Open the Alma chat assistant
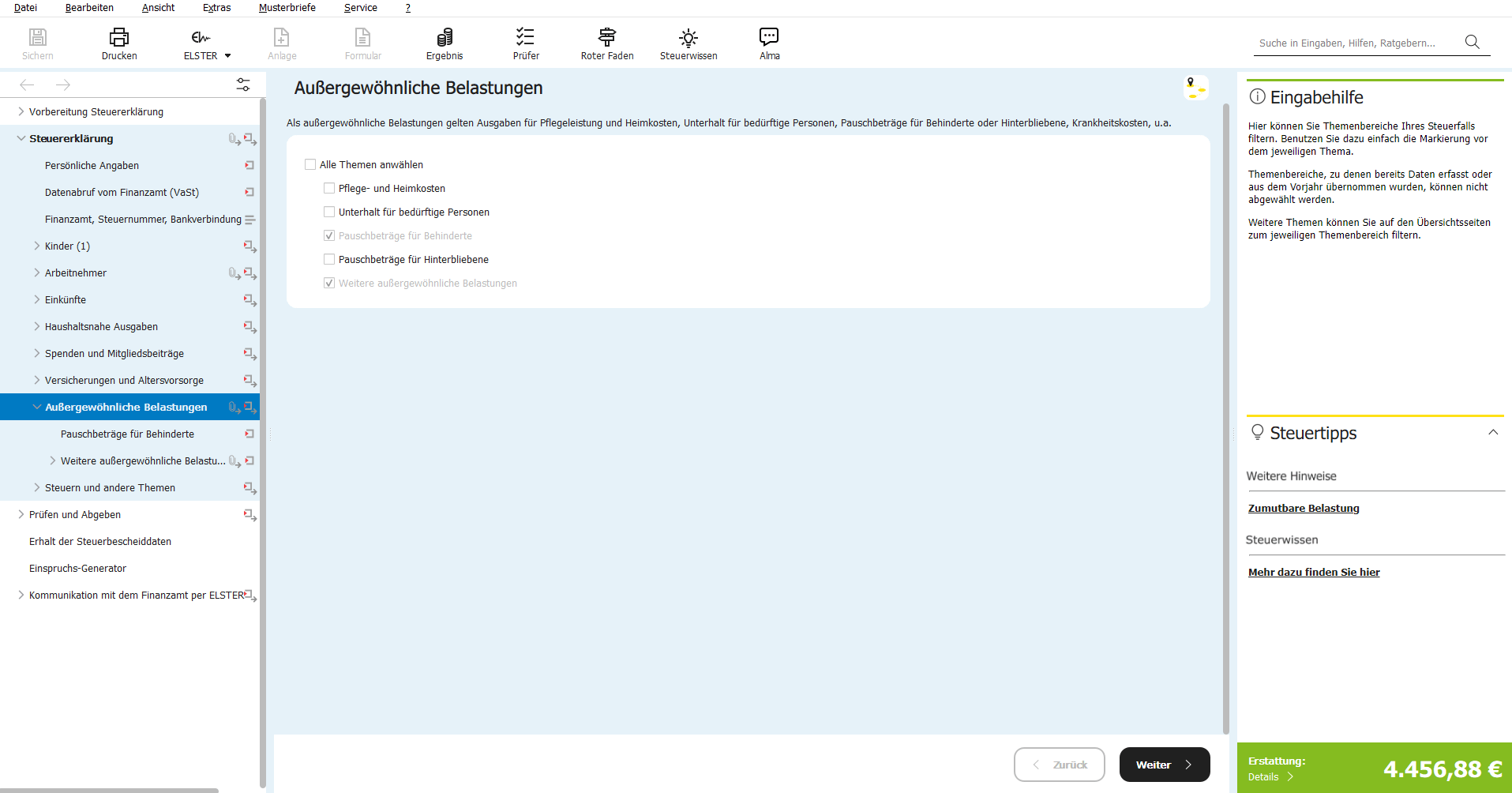The height and width of the screenshot is (793, 1512). pyautogui.click(x=769, y=37)
